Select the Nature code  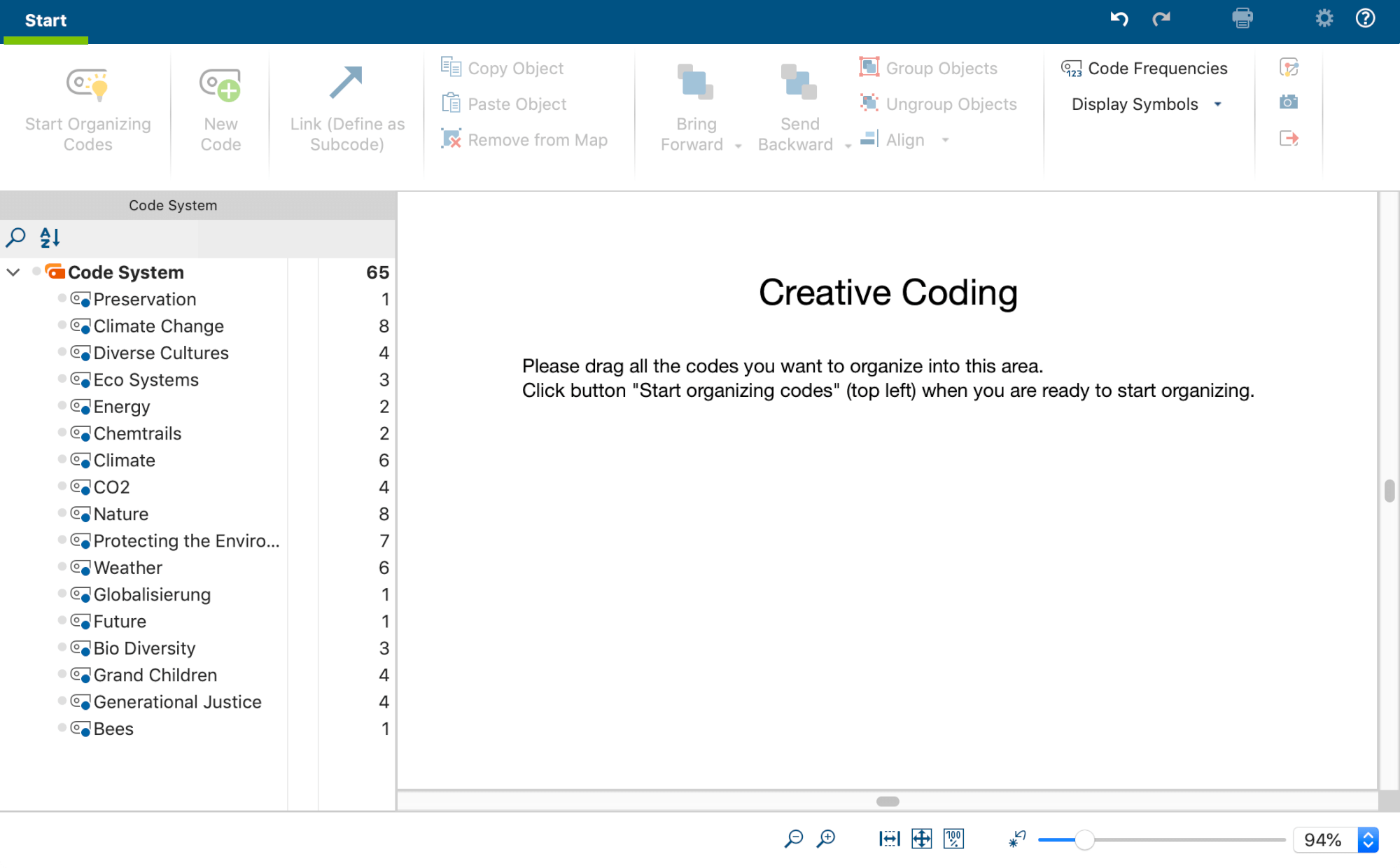pyautogui.click(x=120, y=514)
